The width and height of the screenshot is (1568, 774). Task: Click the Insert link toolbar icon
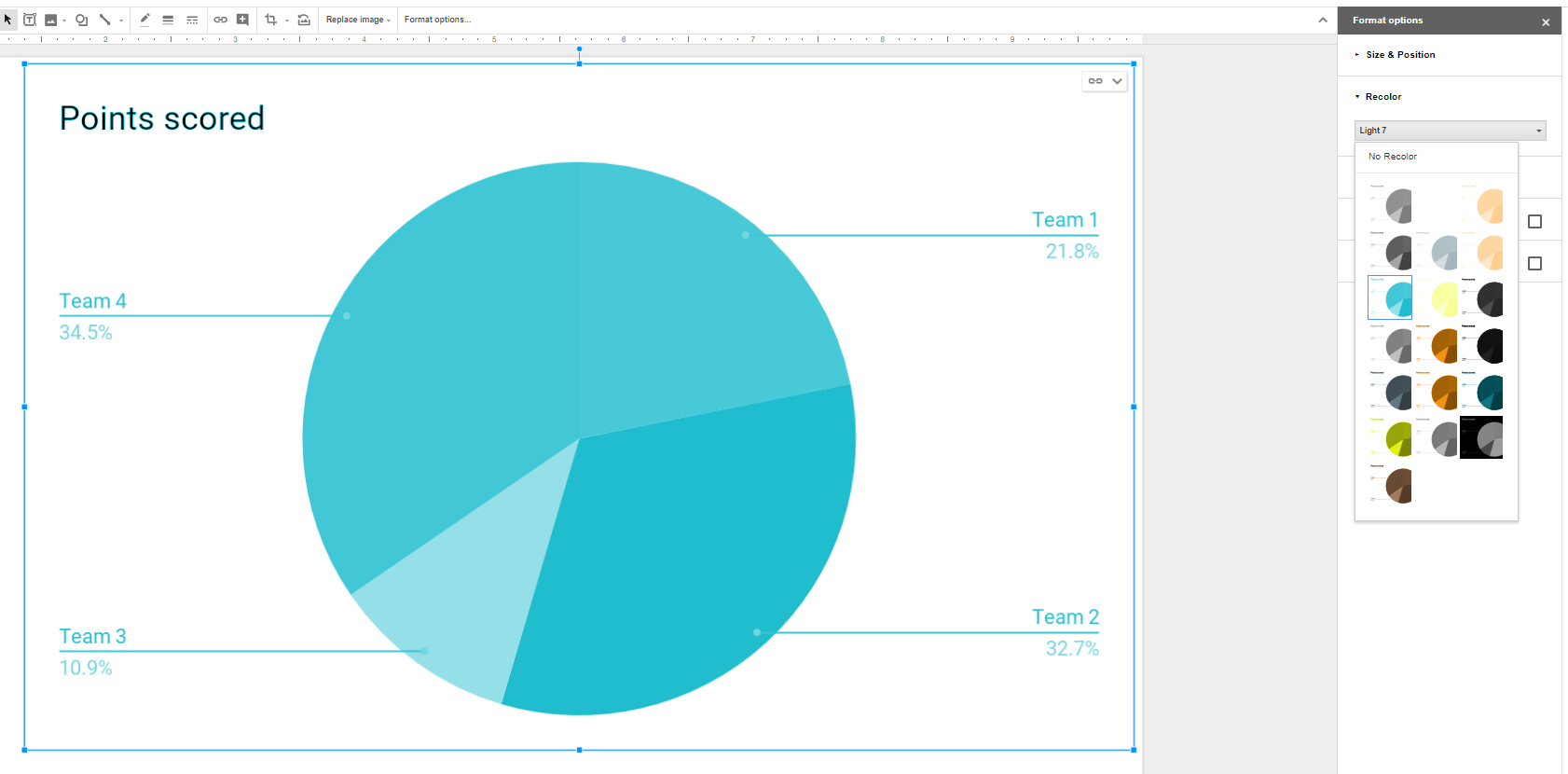[221, 20]
